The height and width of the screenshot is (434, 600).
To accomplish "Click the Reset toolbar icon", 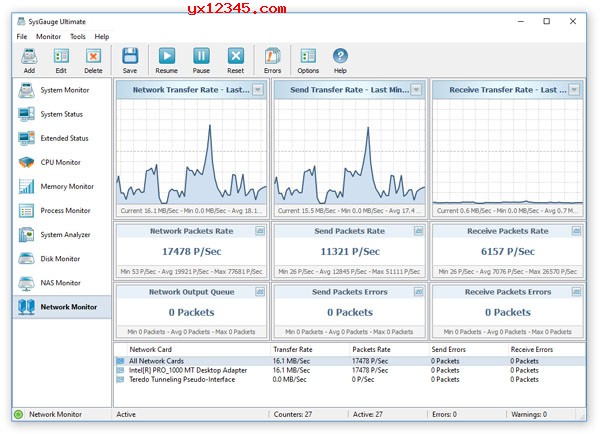I will coord(235,56).
